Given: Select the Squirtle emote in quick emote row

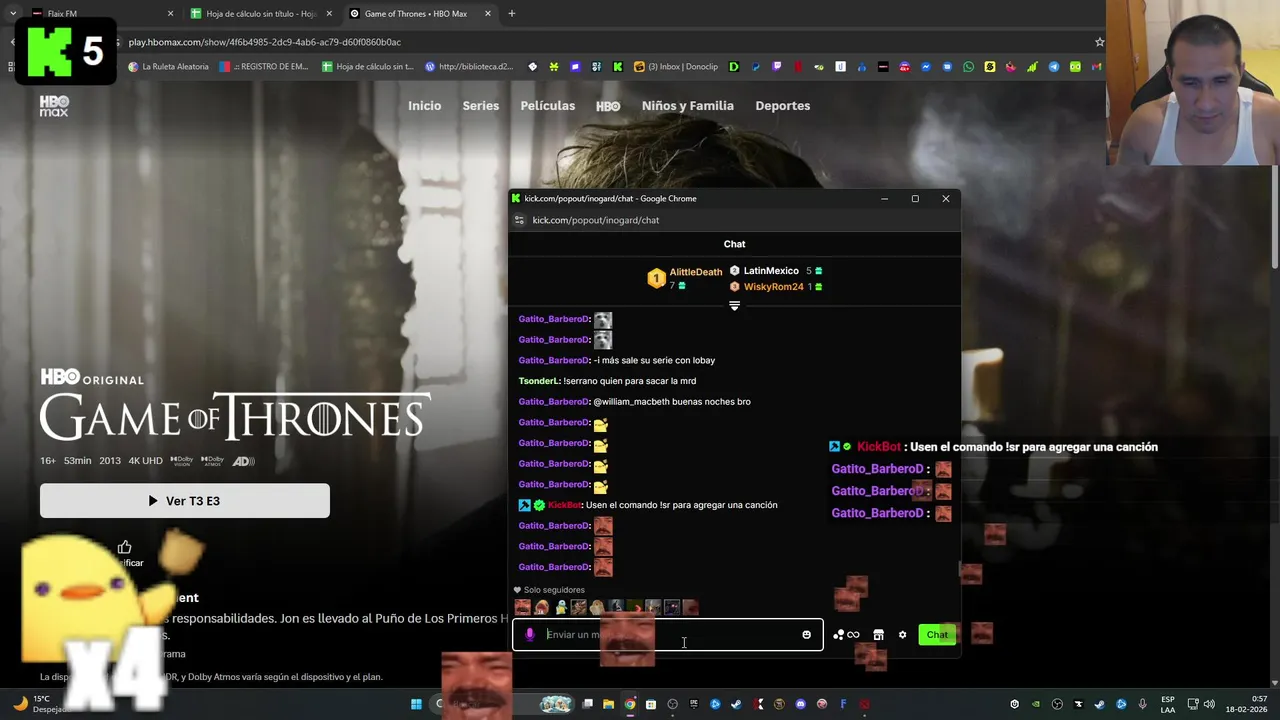Looking at the screenshot, I should tap(561, 607).
